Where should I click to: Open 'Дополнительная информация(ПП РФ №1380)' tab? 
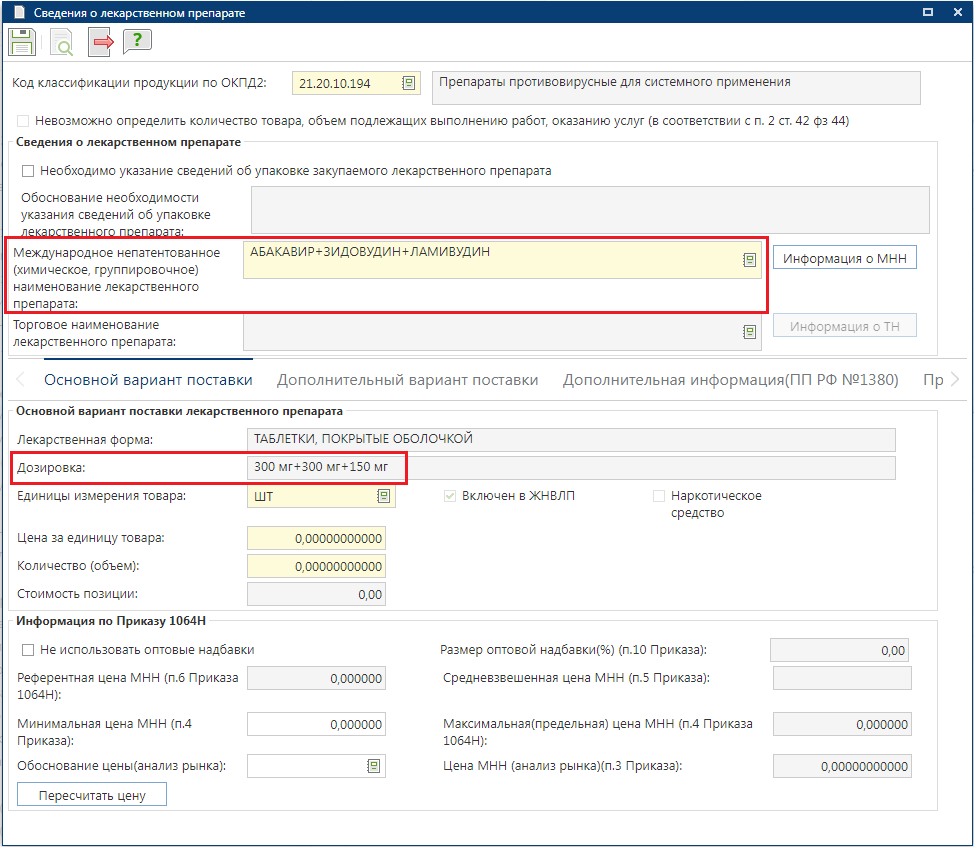(730, 380)
